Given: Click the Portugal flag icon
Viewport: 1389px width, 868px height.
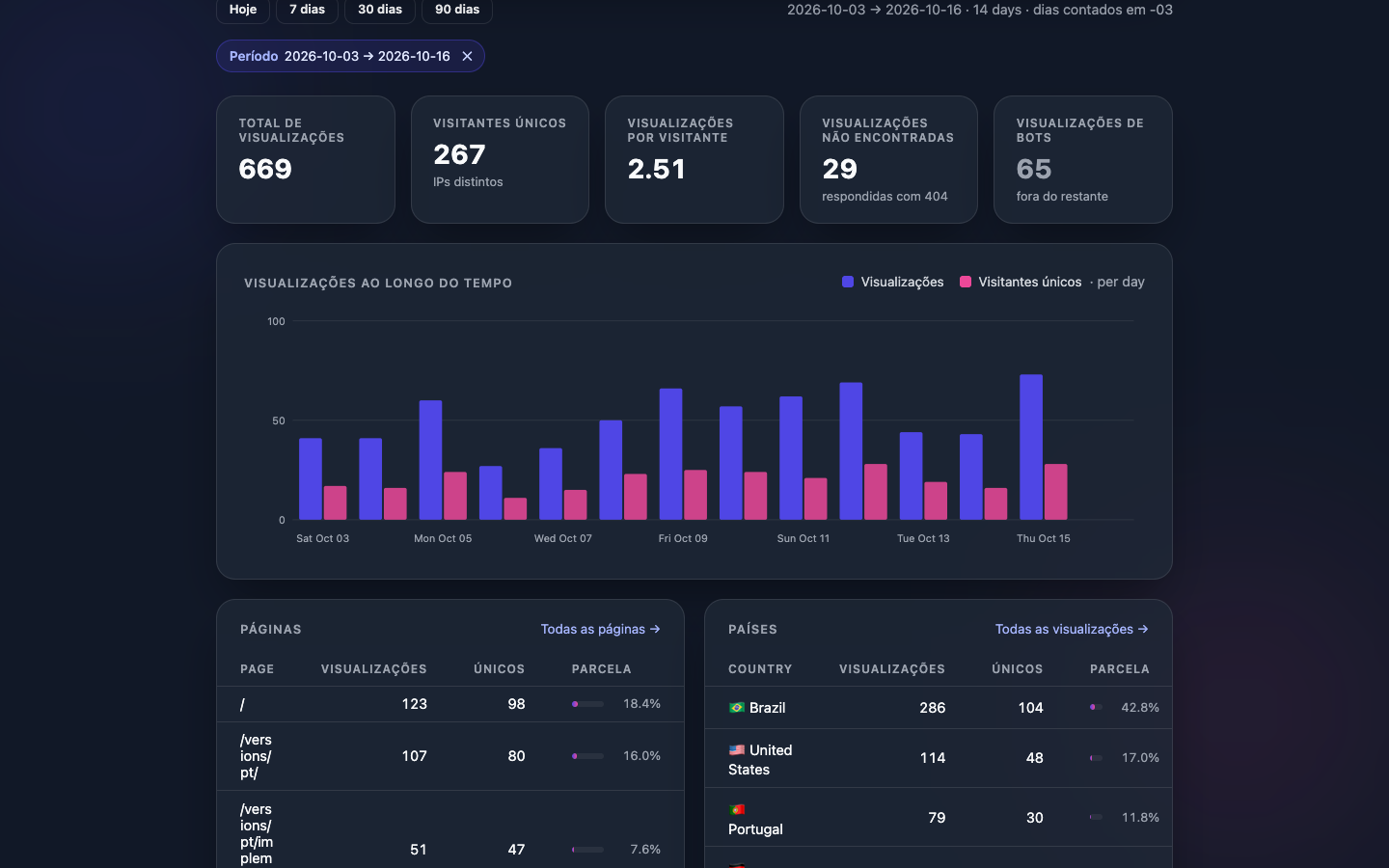Looking at the screenshot, I should tap(737, 809).
